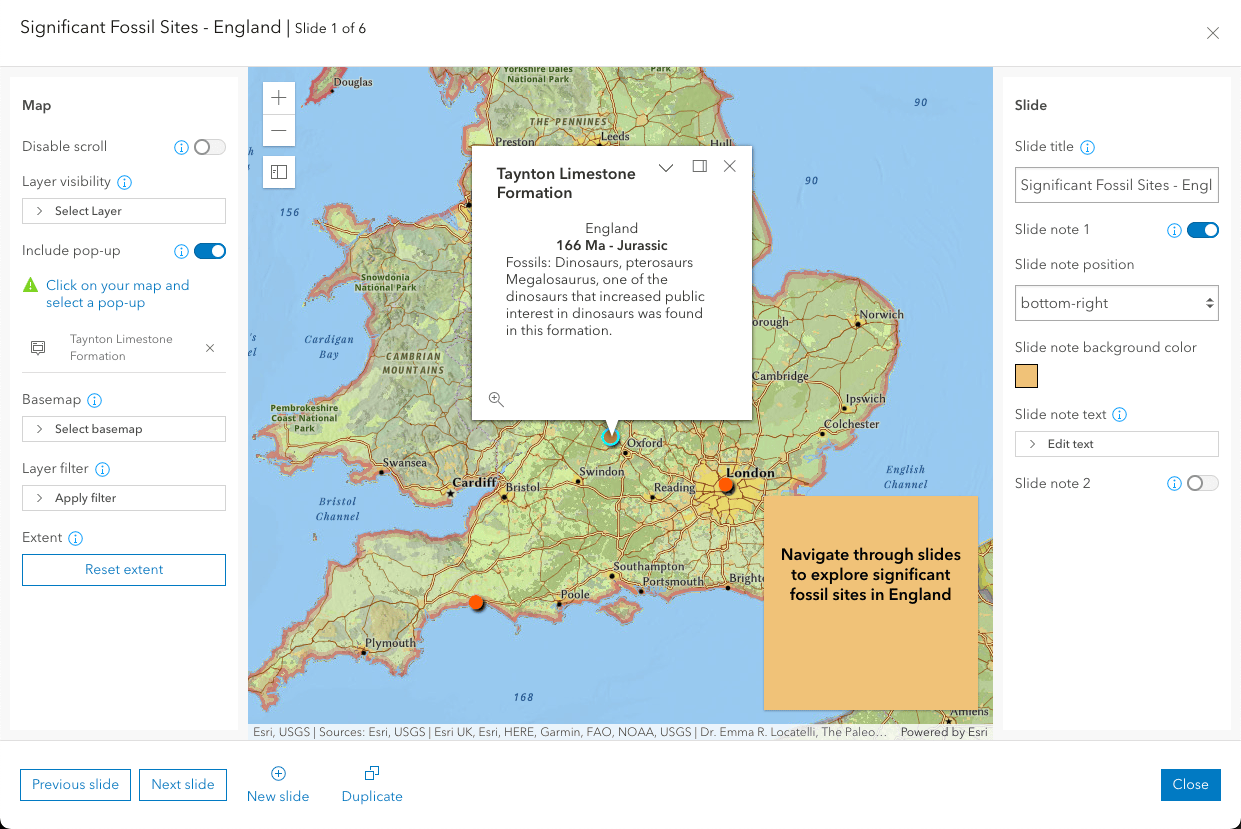Click the warning triangle beside pop-up hint
The height and width of the screenshot is (829, 1241).
[30, 285]
